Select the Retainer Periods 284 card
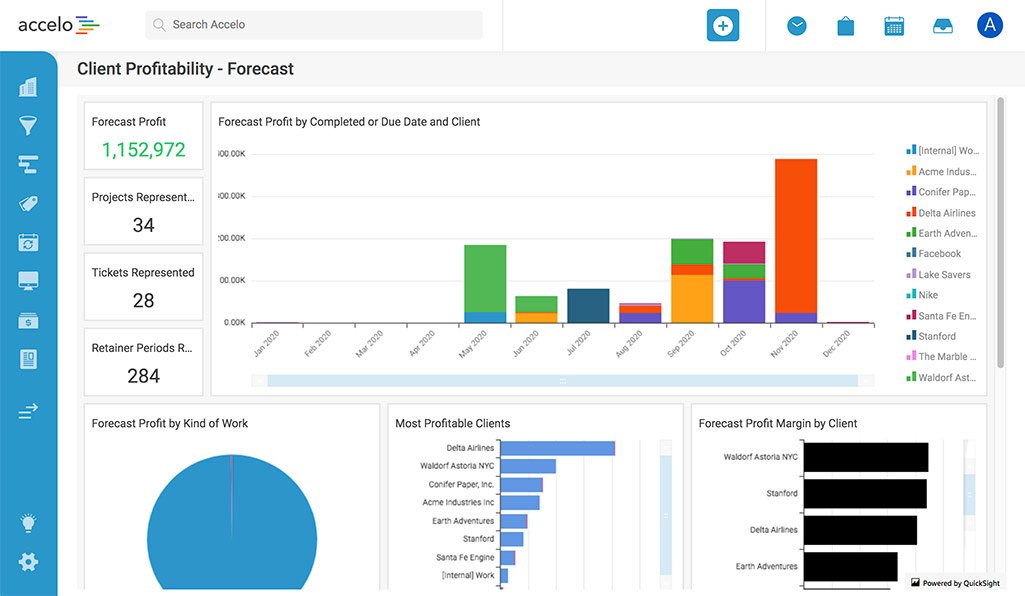This screenshot has height=596, width=1025. click(143, 362)
